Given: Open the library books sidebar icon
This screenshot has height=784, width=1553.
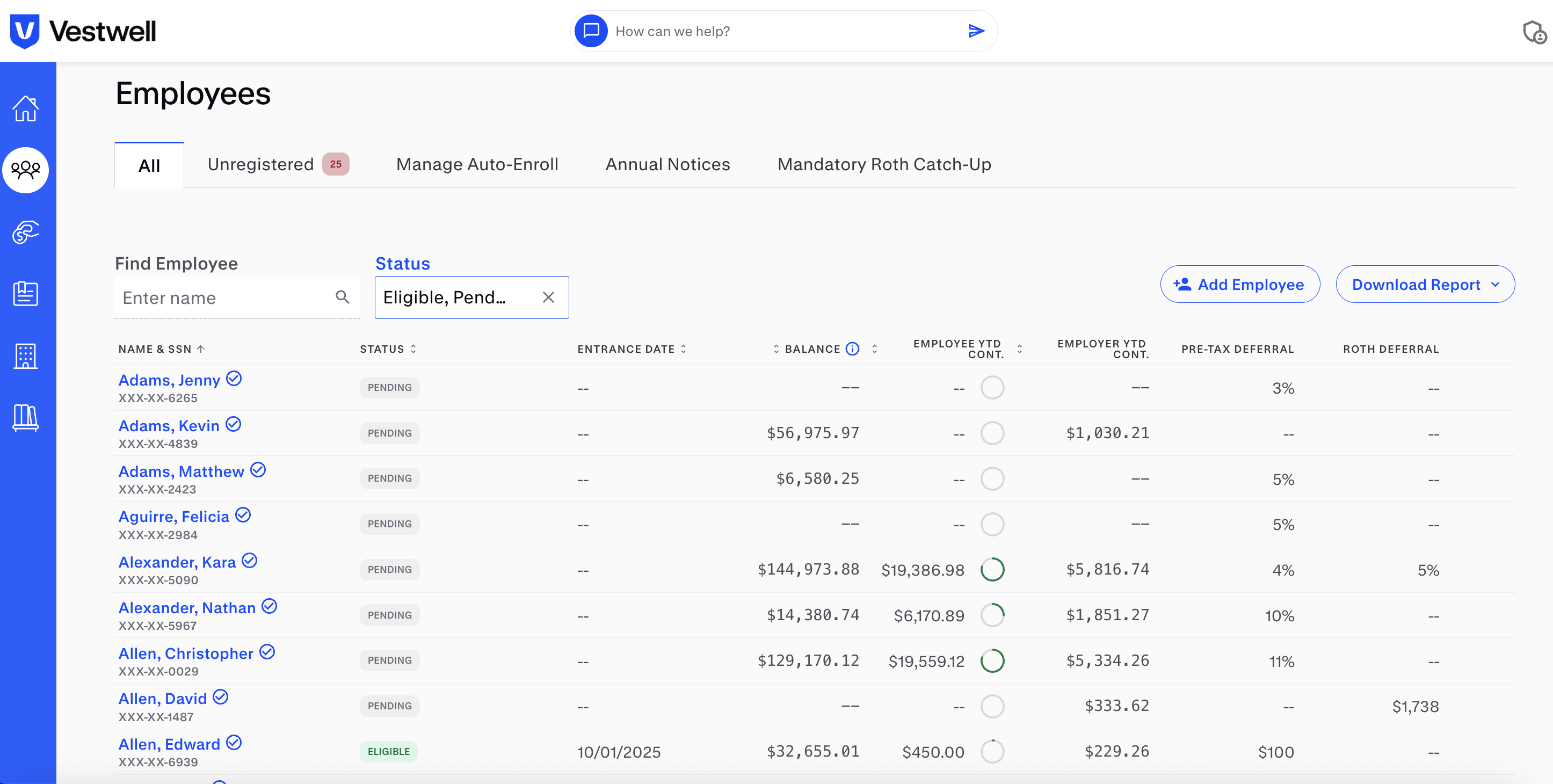Looking at the screenshot, I should 25,417.
